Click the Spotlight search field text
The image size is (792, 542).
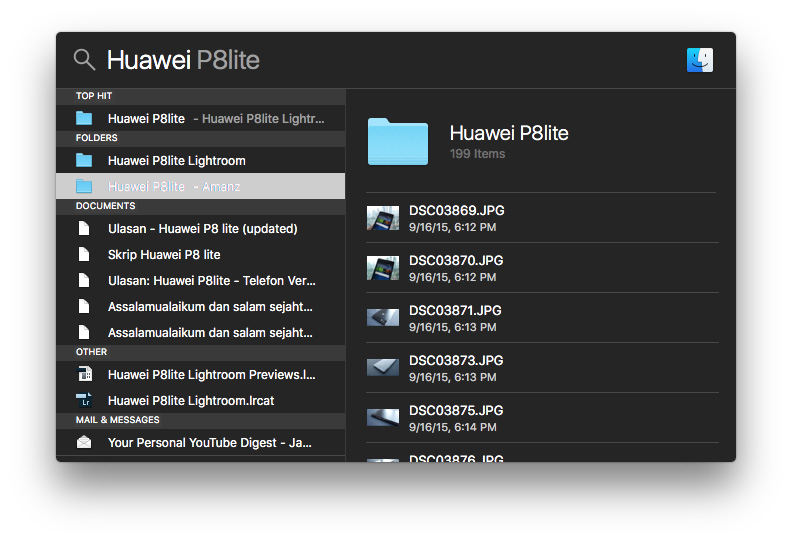pos(183,60)
